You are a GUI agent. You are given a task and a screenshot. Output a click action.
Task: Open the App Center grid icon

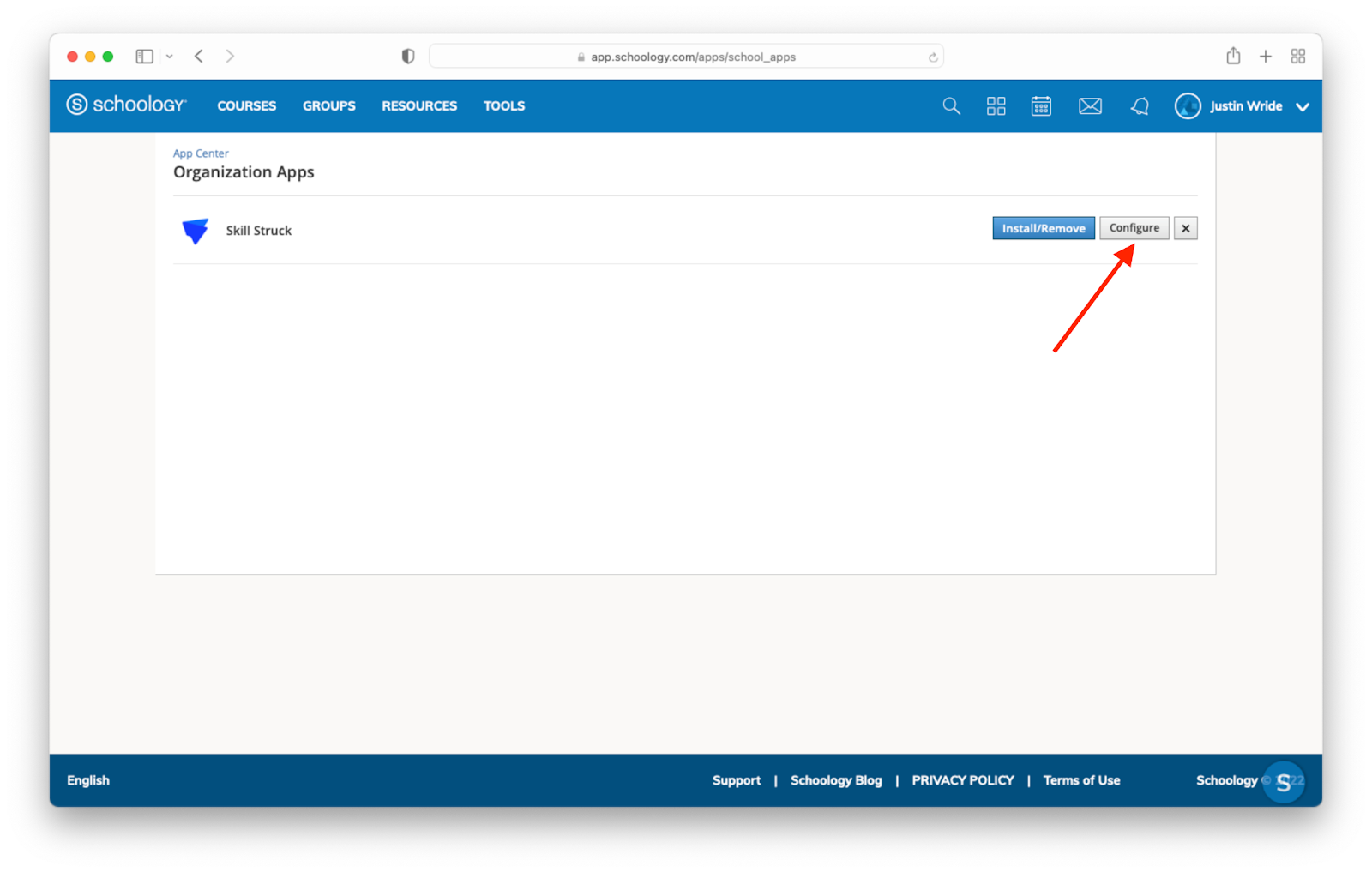coord(996,106)
